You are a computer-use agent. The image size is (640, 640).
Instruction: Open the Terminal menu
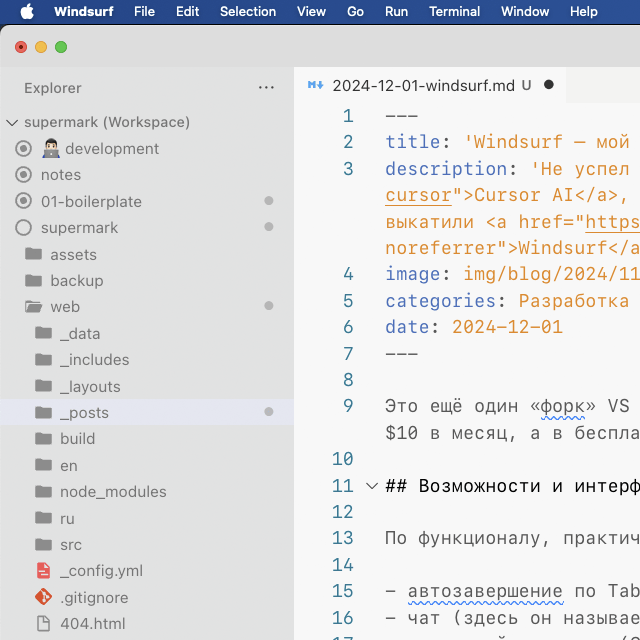point(454,11)
